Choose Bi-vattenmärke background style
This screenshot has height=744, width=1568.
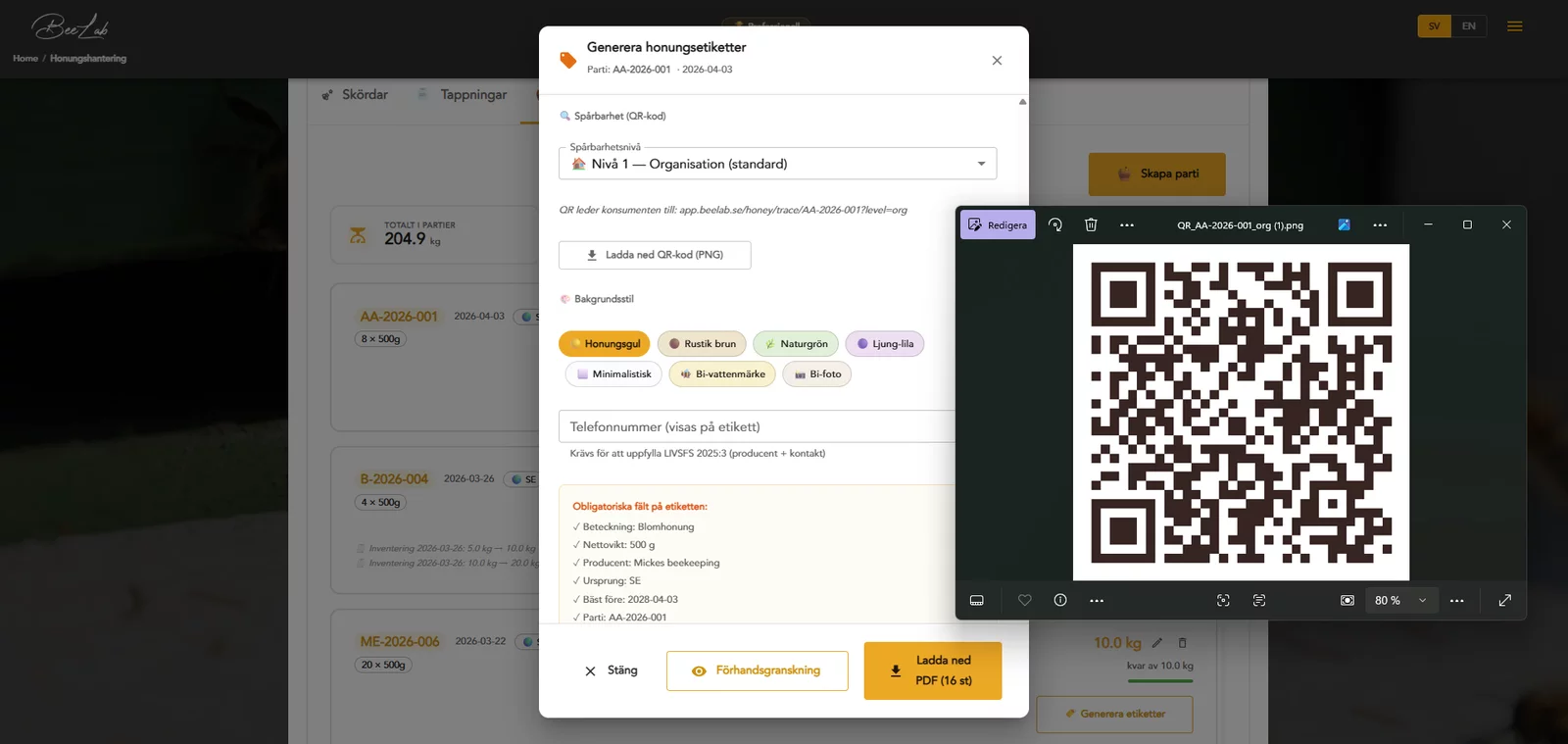pos(722,374)
